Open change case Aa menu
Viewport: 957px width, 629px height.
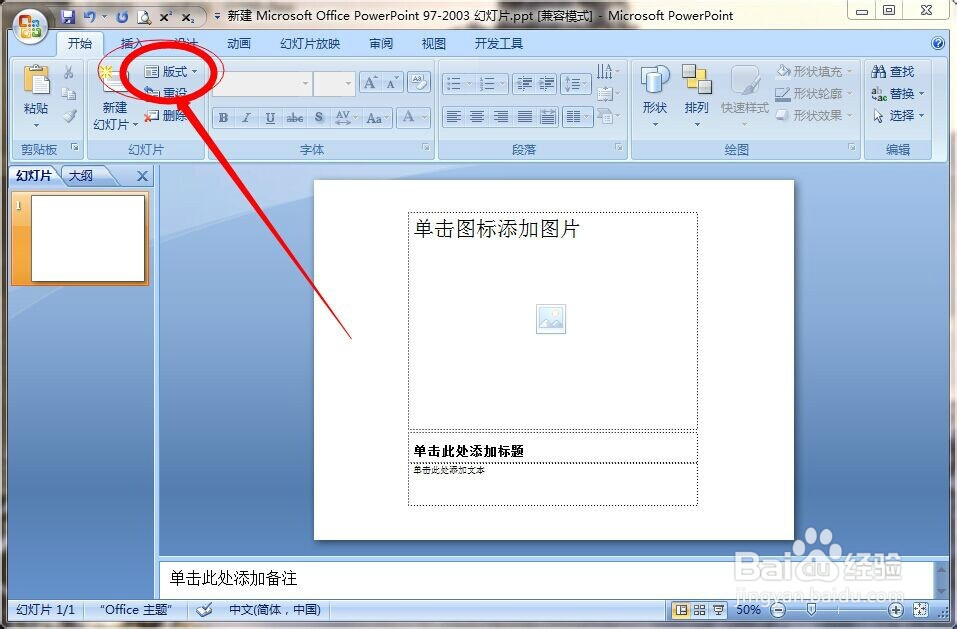coord(377,118)
